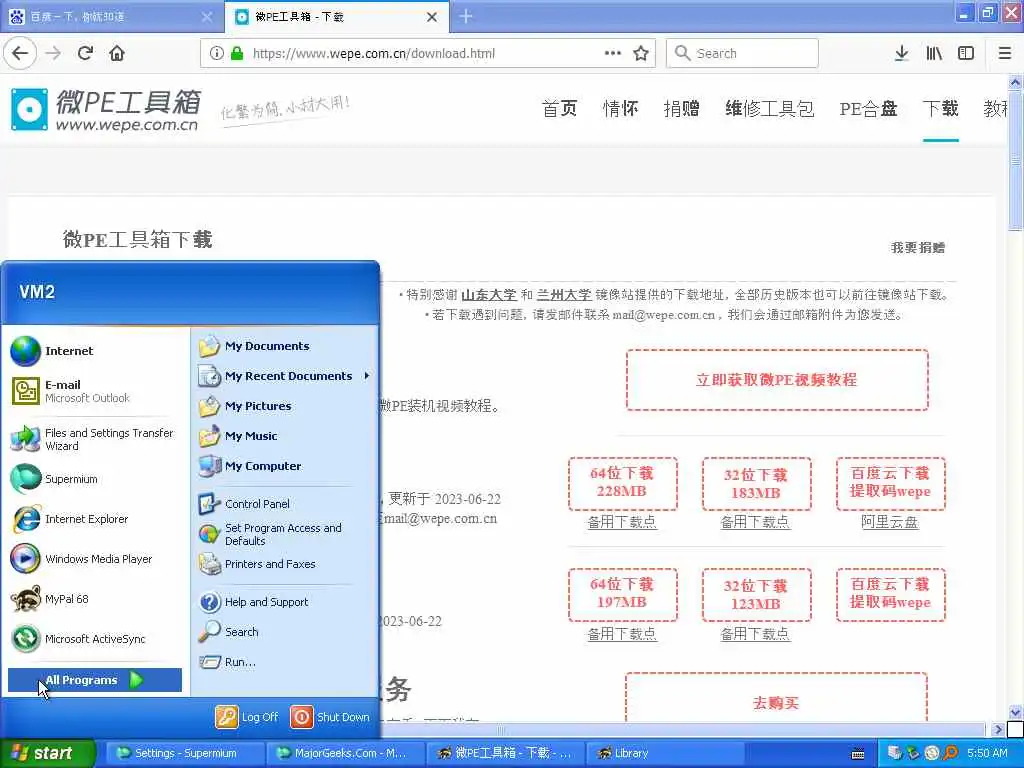
Task: Click the vertical scrollbar down arrow
Action: (x=1016, y=712)
